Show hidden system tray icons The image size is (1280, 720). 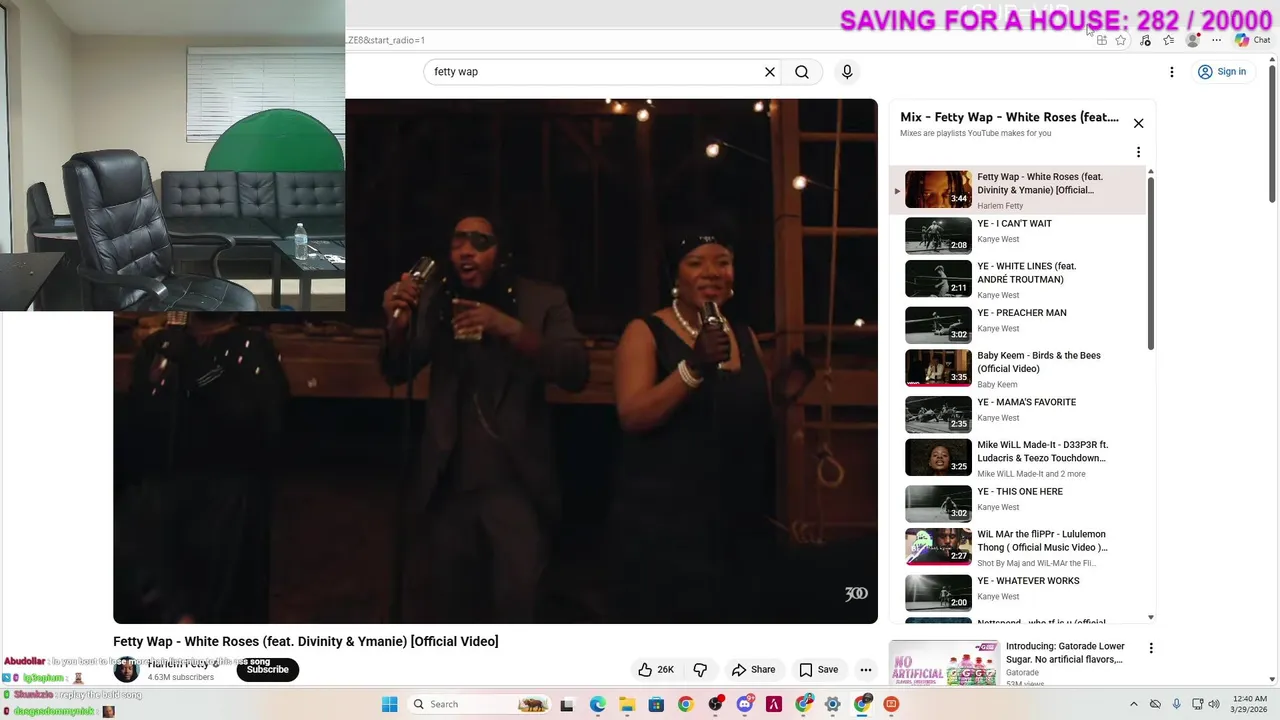(1133, 704)
